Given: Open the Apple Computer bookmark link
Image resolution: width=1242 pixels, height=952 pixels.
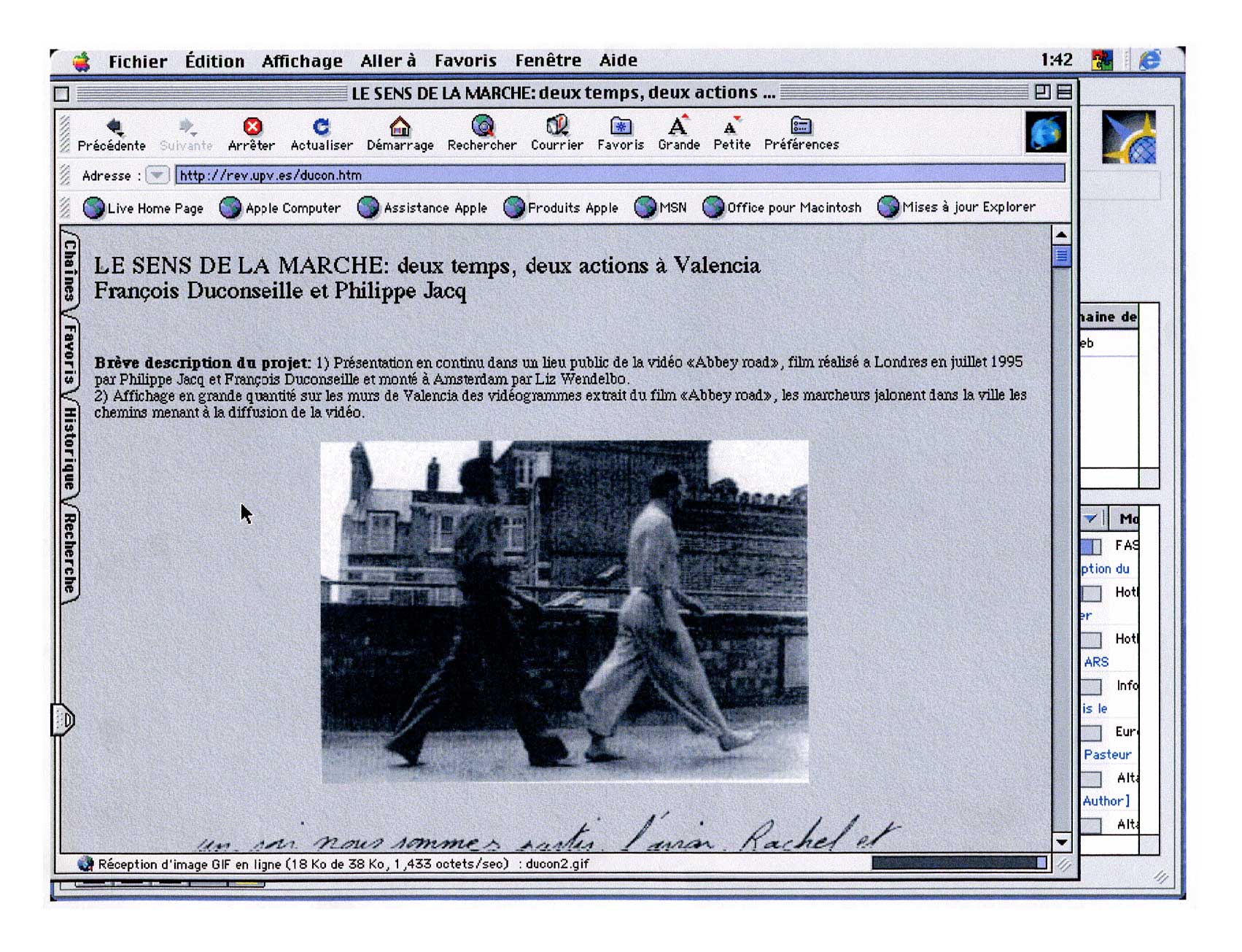Looking at the screenshot, I should pyautogui.click(x=281, y=208).
